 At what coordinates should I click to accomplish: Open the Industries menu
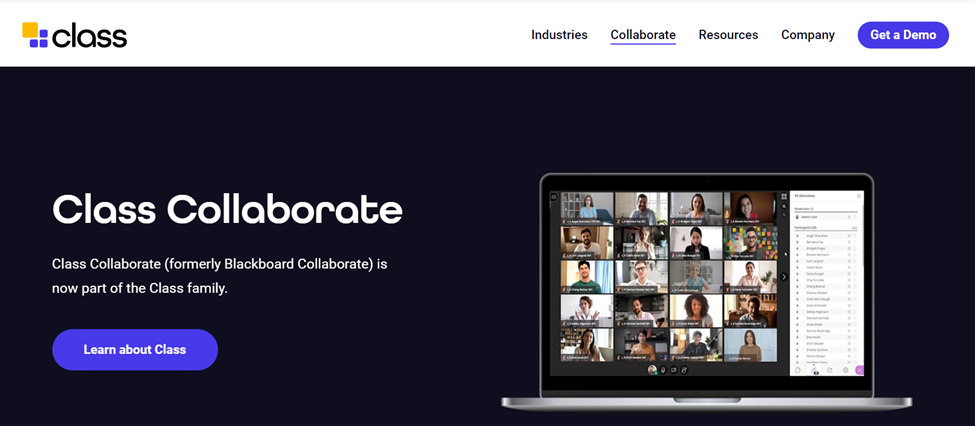(x=559, y=35)
